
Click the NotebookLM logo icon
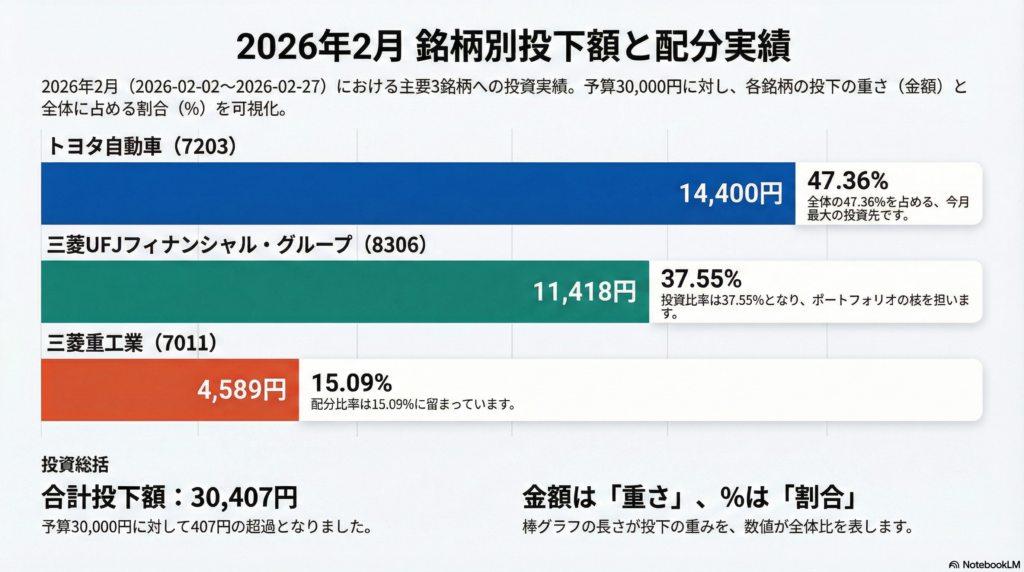point(954,564)
